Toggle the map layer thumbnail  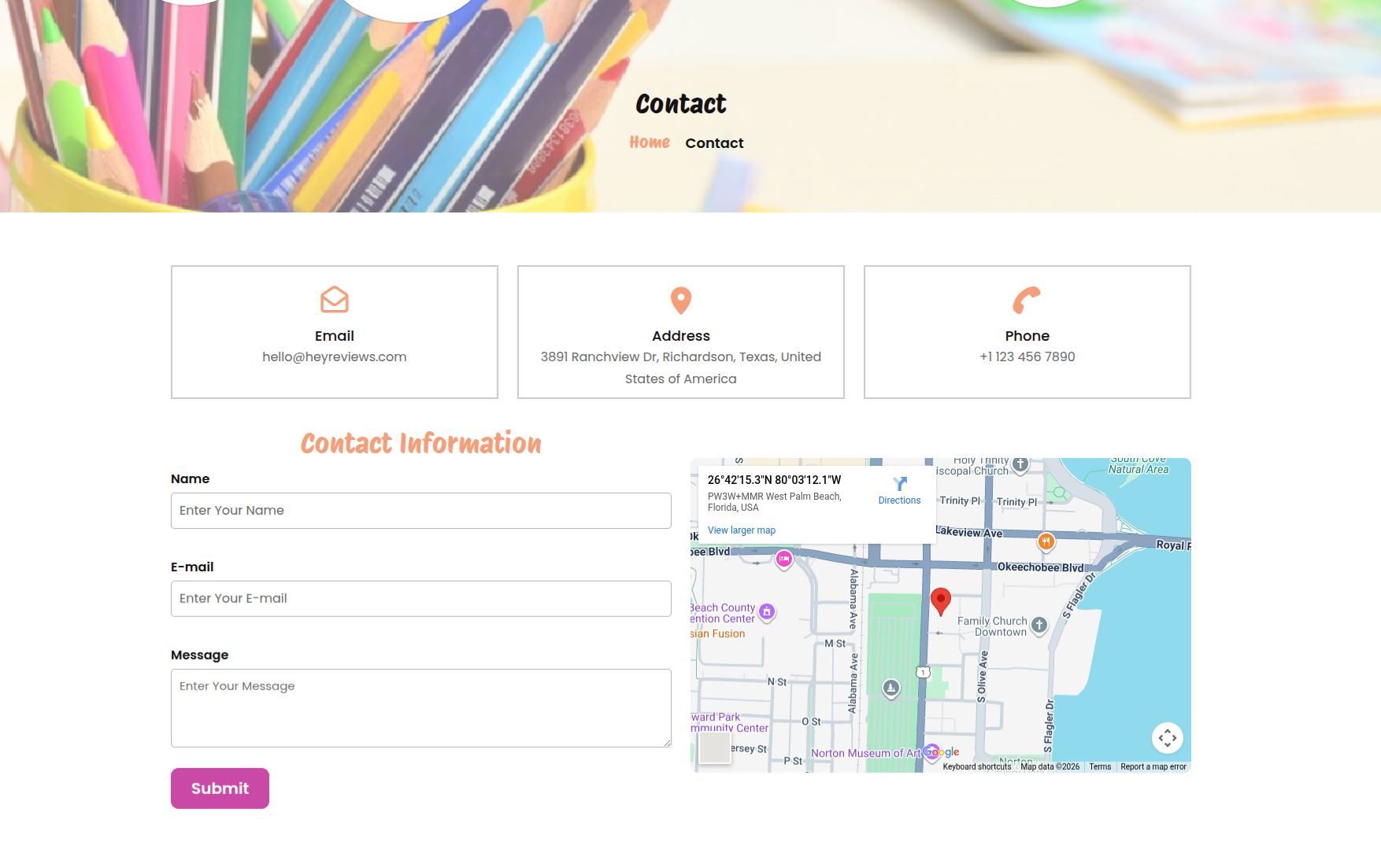[715, 748]
